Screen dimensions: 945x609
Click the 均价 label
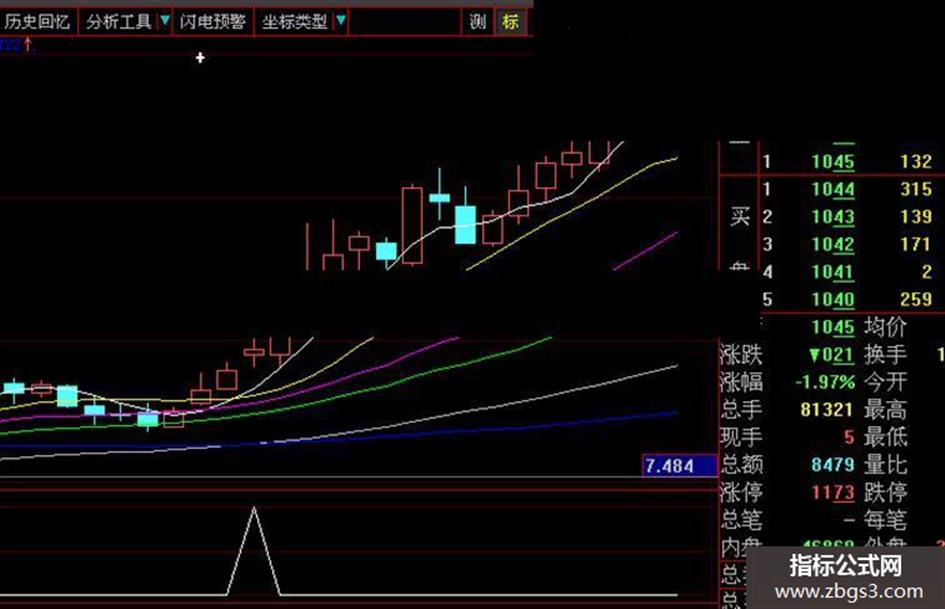(x=885, y=327)
